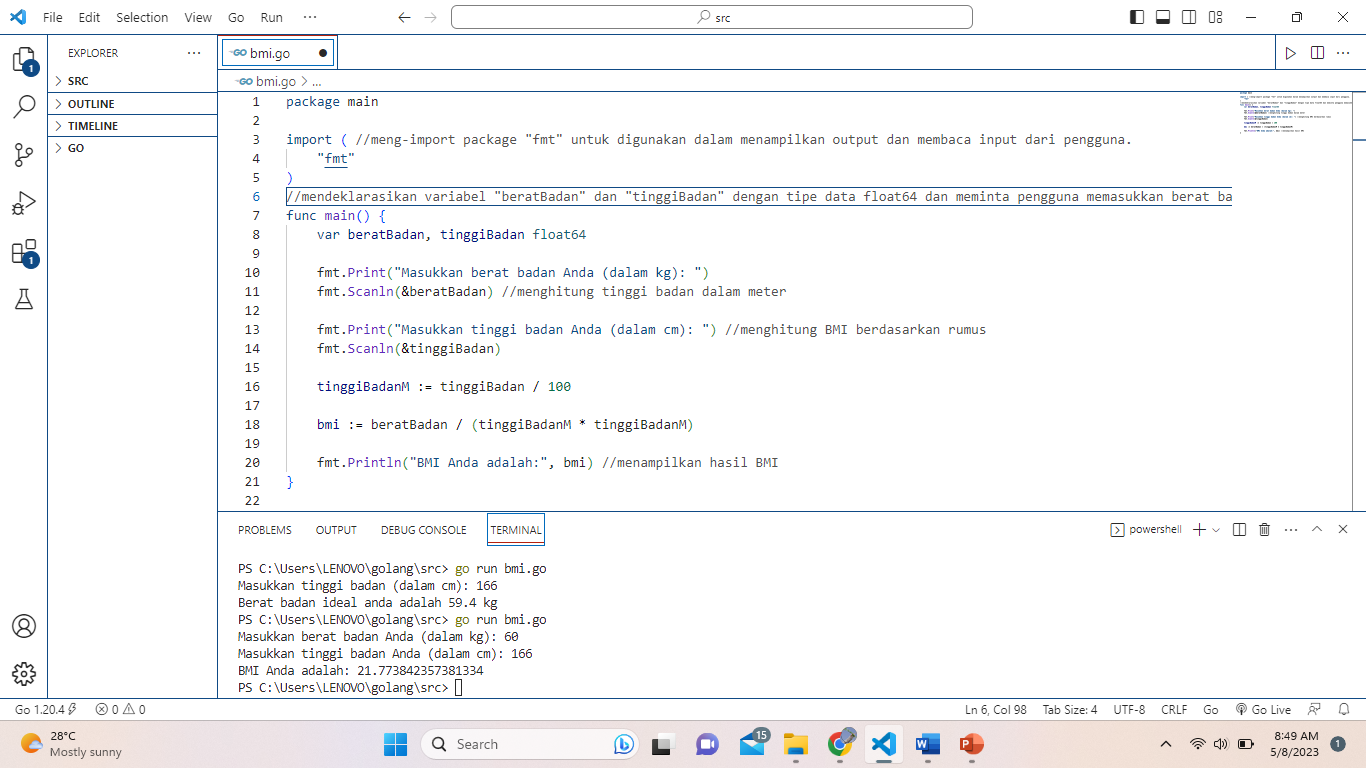Switch to the OUTPUT panel tab
The width and height of the screenshot is (1366, 768).
[336, 530]
